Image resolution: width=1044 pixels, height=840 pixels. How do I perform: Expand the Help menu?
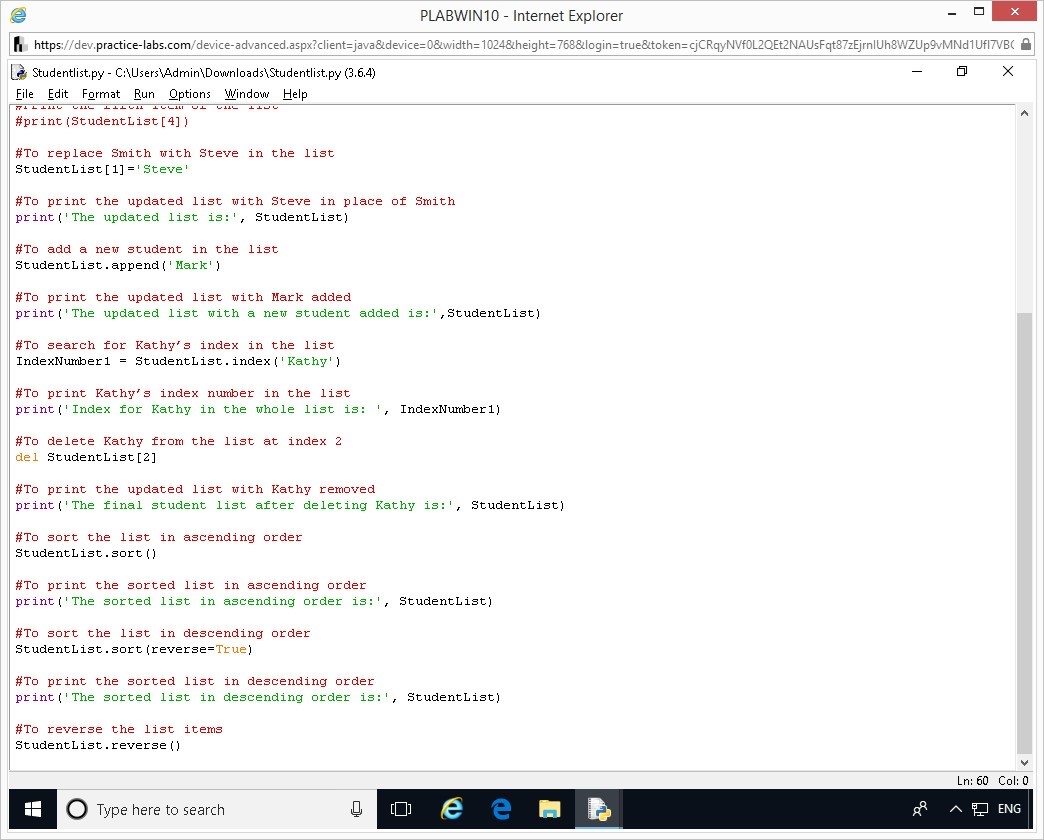click(x=295, y=94)
